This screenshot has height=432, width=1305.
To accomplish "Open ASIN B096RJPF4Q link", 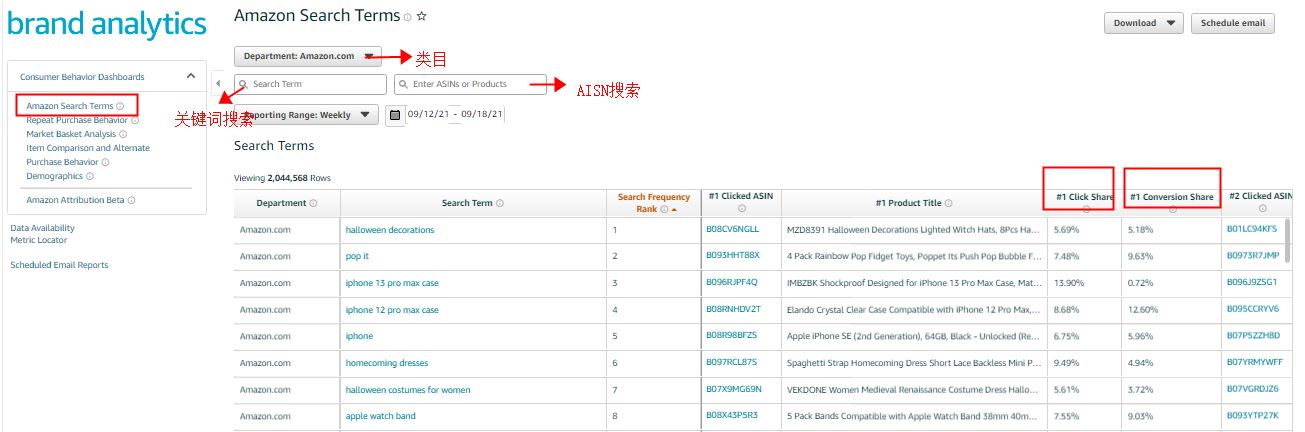I will click(732, 282).
